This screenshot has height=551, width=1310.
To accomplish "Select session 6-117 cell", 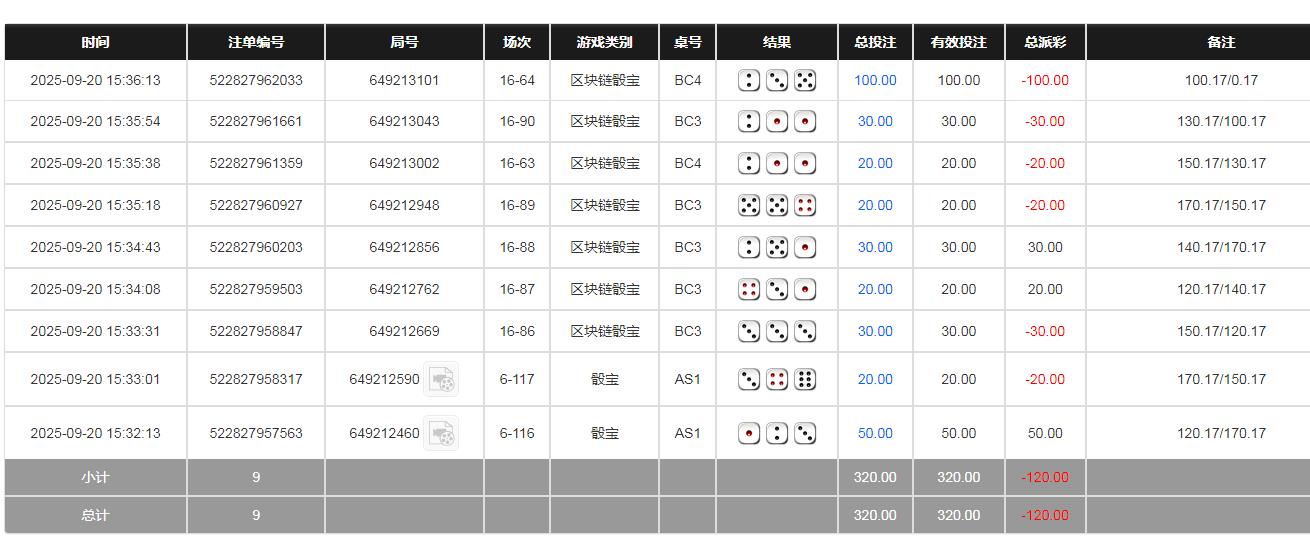I will click(517, 379).
